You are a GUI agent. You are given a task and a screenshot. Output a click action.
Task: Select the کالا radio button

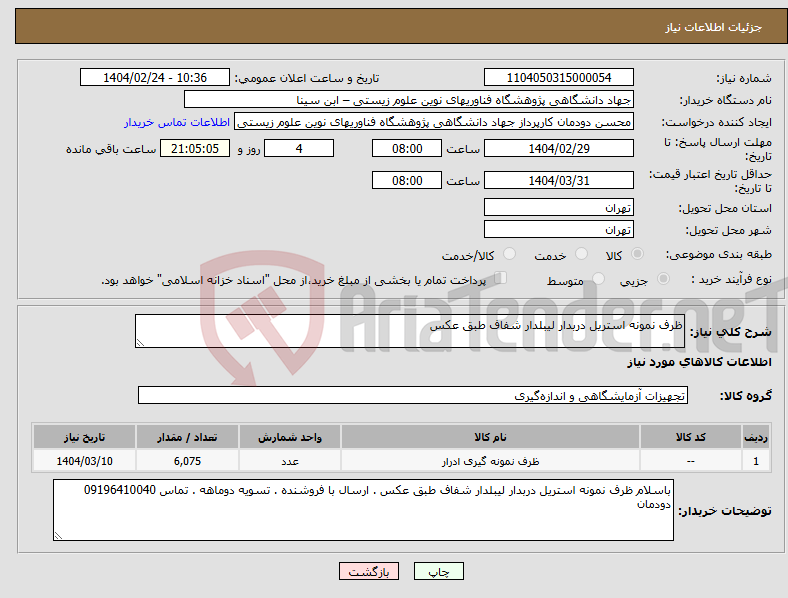[637, 254]
